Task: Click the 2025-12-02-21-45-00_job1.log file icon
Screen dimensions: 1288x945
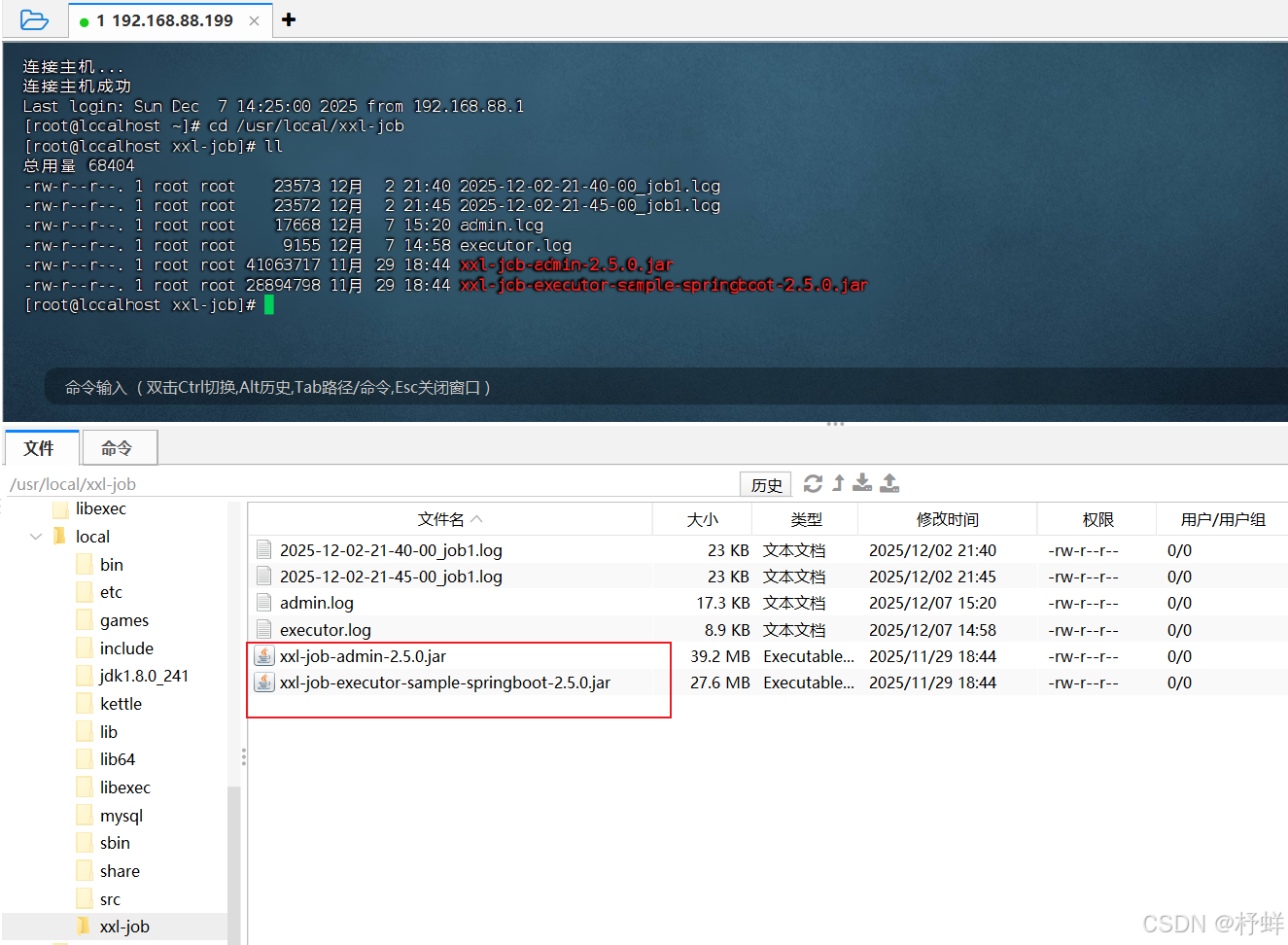Action: 263,576
